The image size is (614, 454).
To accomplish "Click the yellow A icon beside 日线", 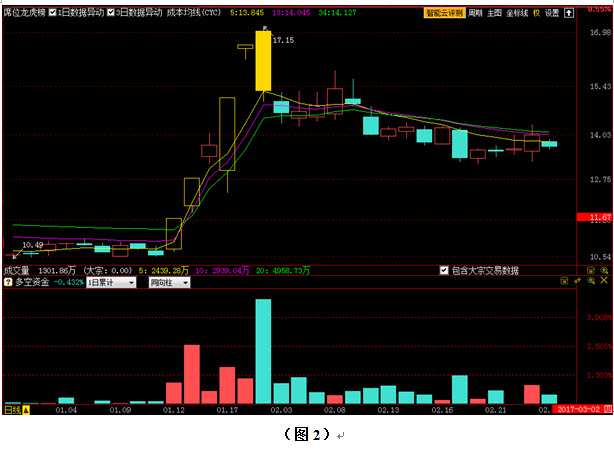I will tap(27, 410).
